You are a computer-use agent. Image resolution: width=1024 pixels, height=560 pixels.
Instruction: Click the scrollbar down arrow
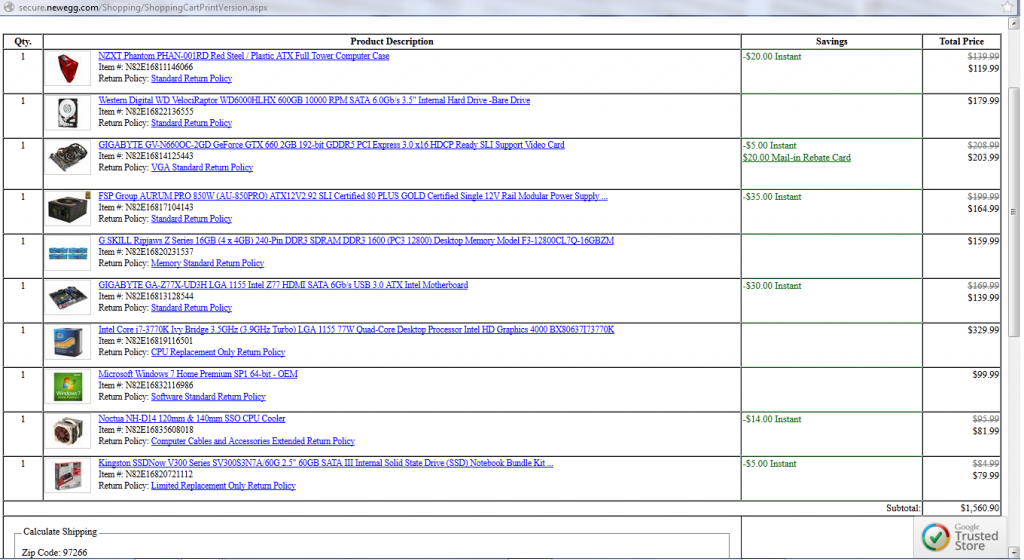[1014, 553]
